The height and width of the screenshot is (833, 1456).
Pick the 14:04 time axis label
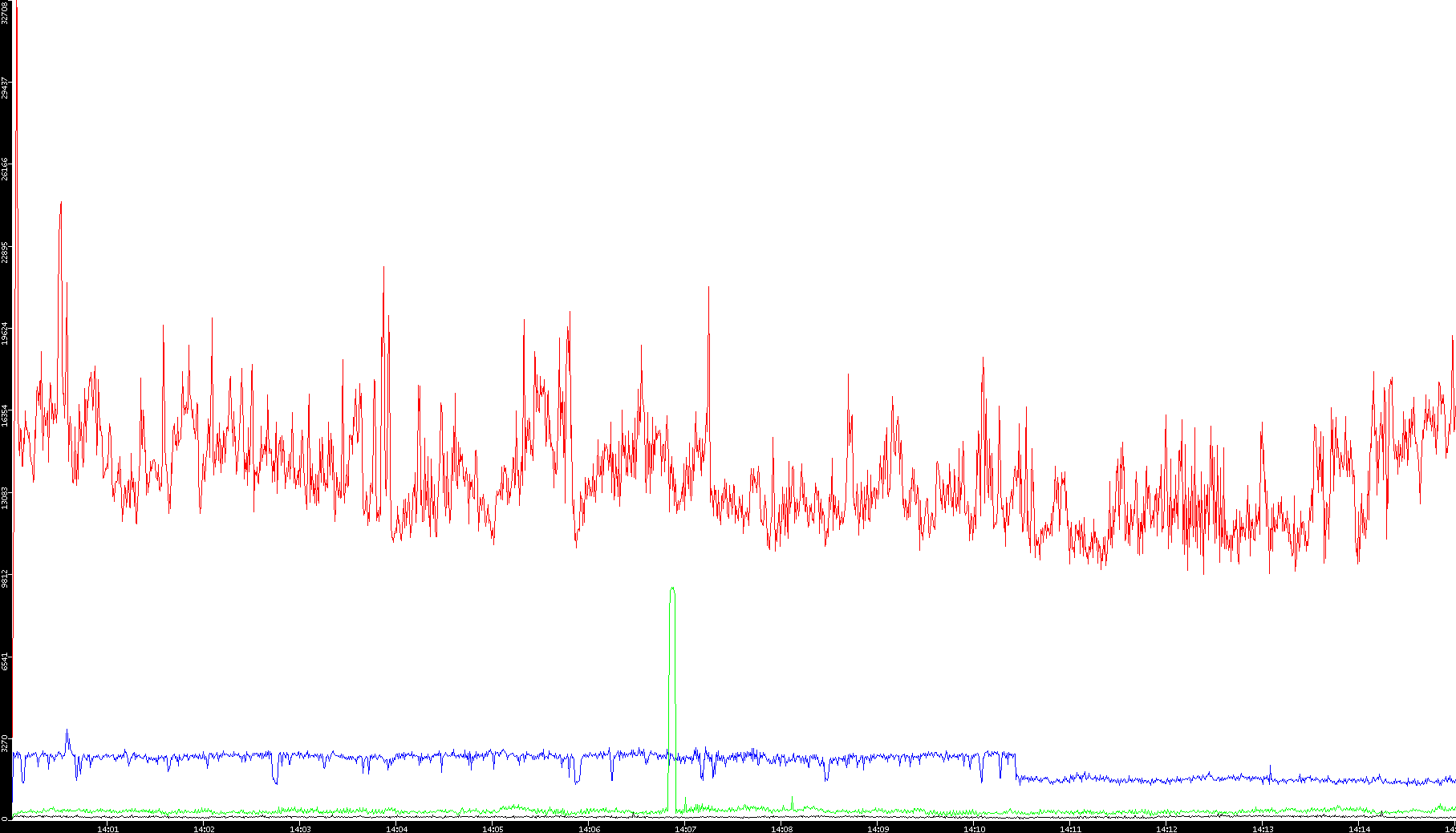[x=397, y=829]
